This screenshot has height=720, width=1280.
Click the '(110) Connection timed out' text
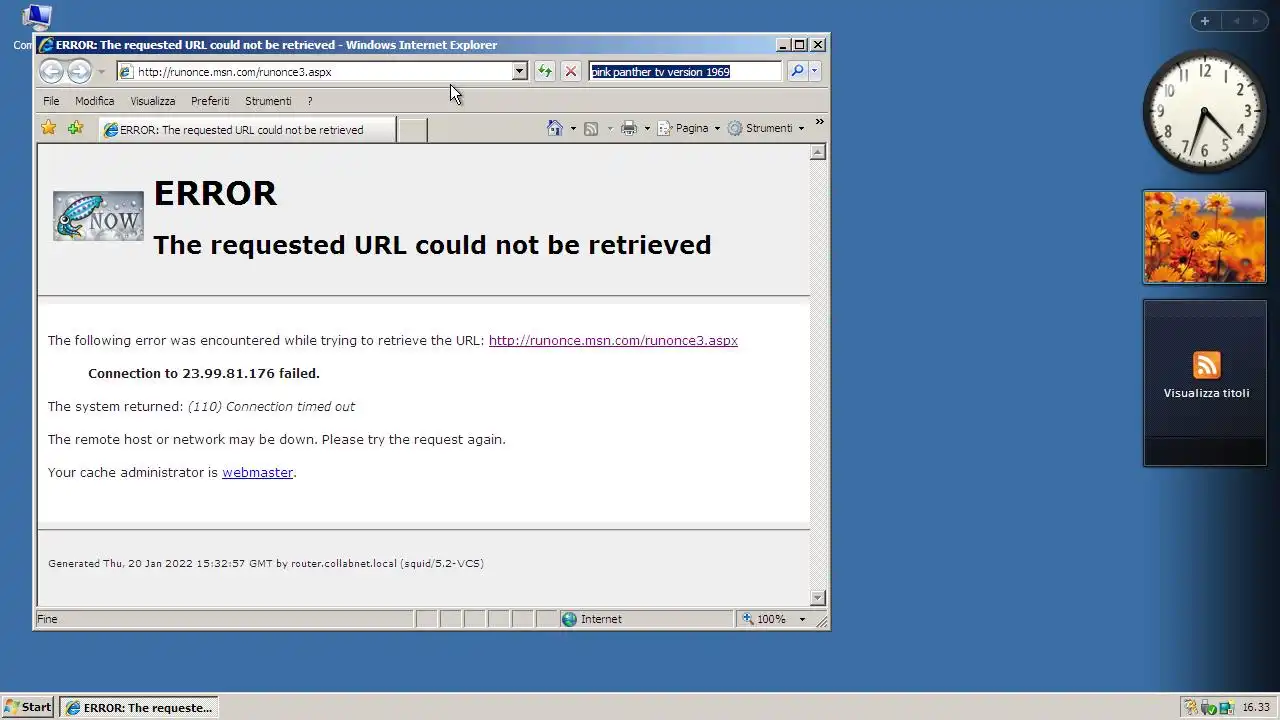(271, 406)
